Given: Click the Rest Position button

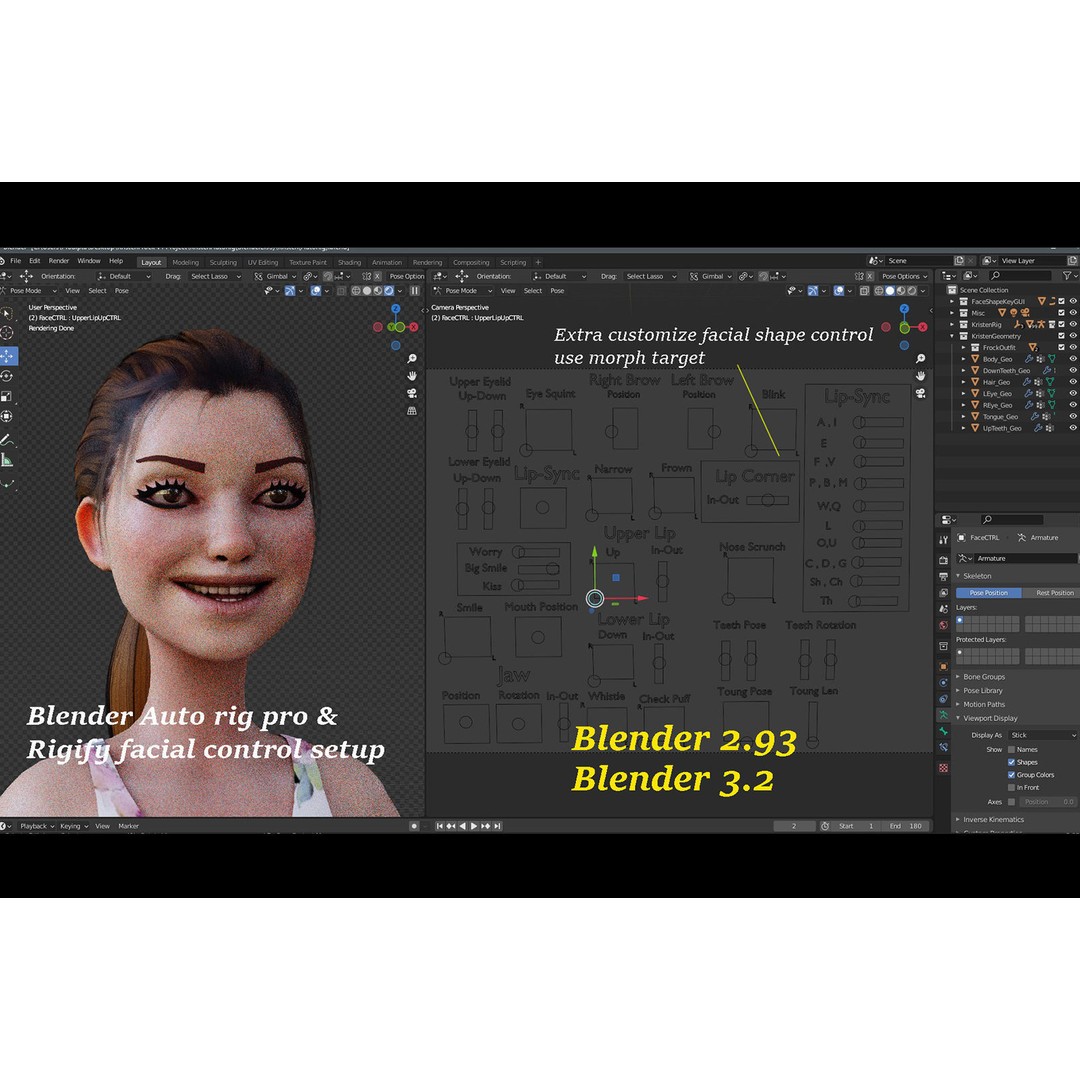Looking at the screenshot, I should point(1050,592).
